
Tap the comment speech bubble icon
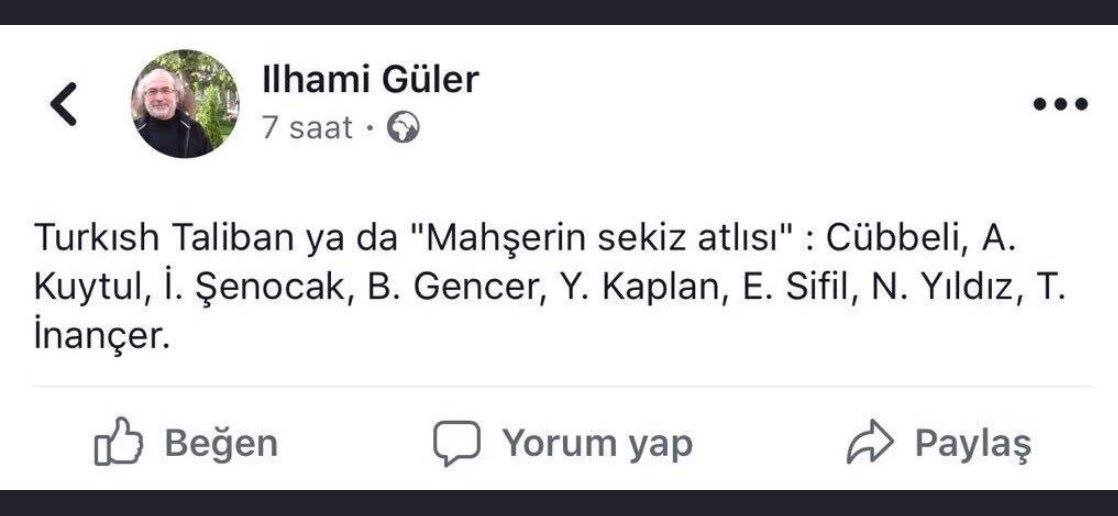(x=456, y=443)
